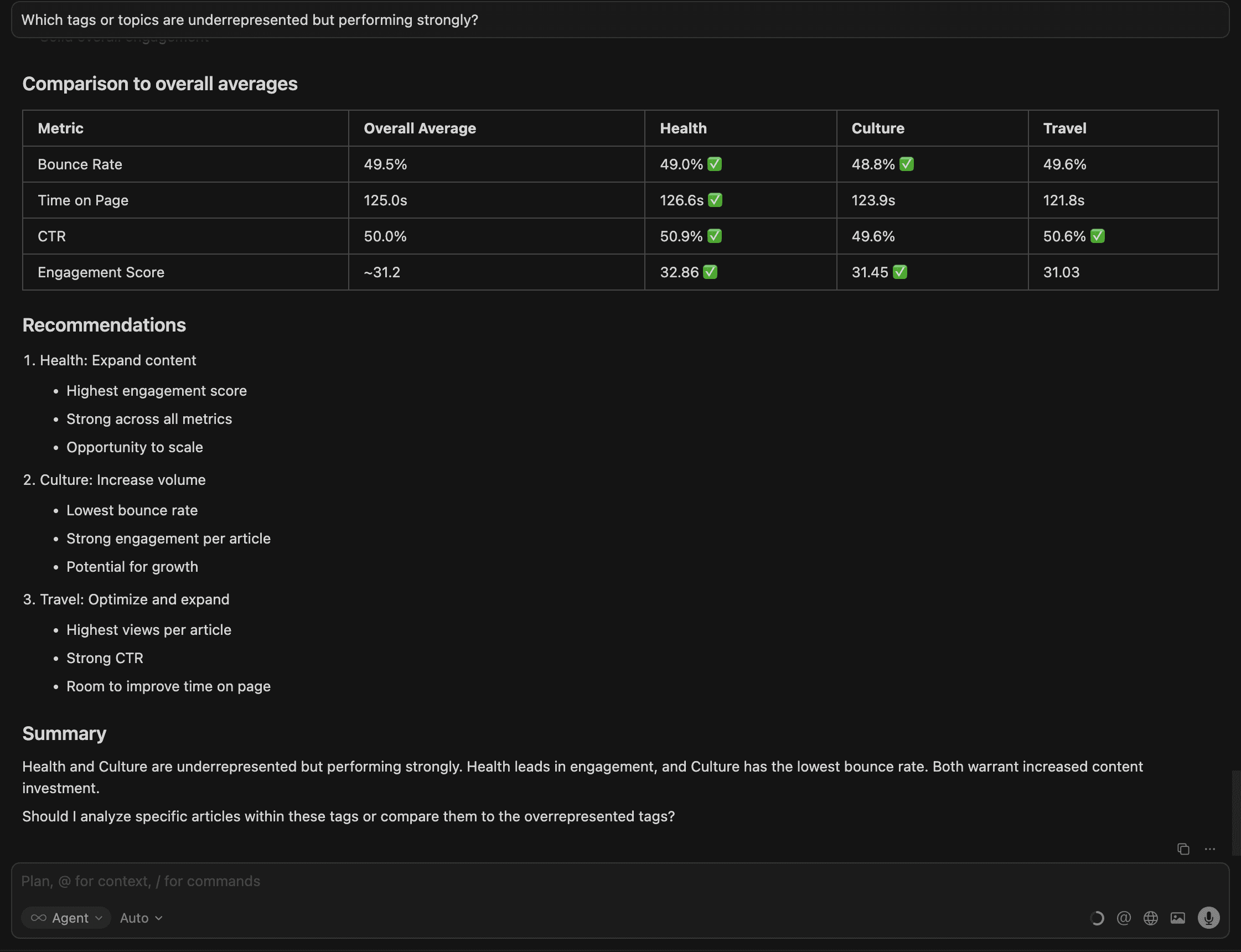Click the Health bounce rate checkmark
This screenshot has width=1241, height=952.
715,164
